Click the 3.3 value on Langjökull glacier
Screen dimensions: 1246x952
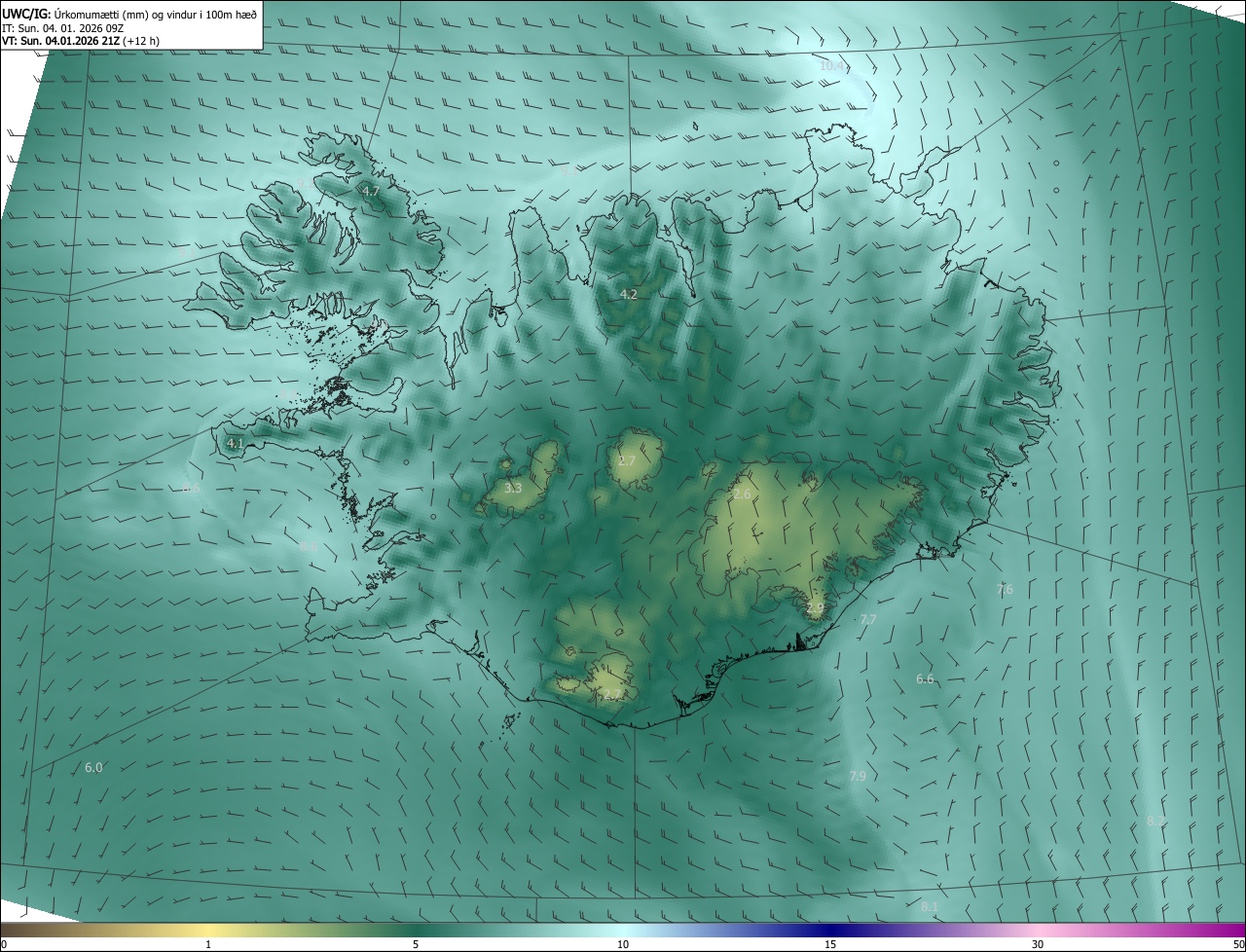tap(513, 488)
